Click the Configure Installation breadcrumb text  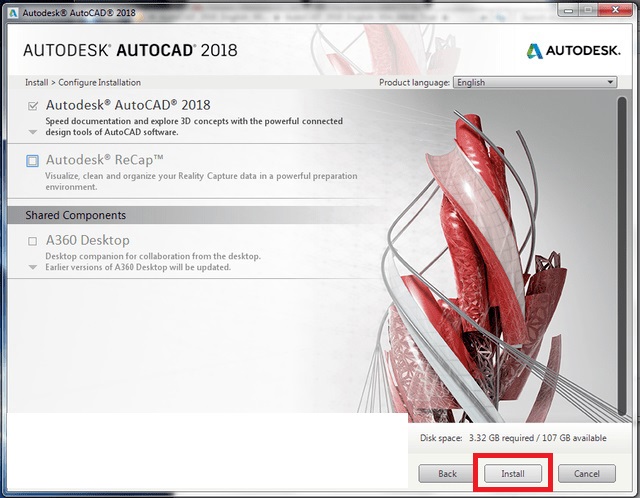pos(100,82)
